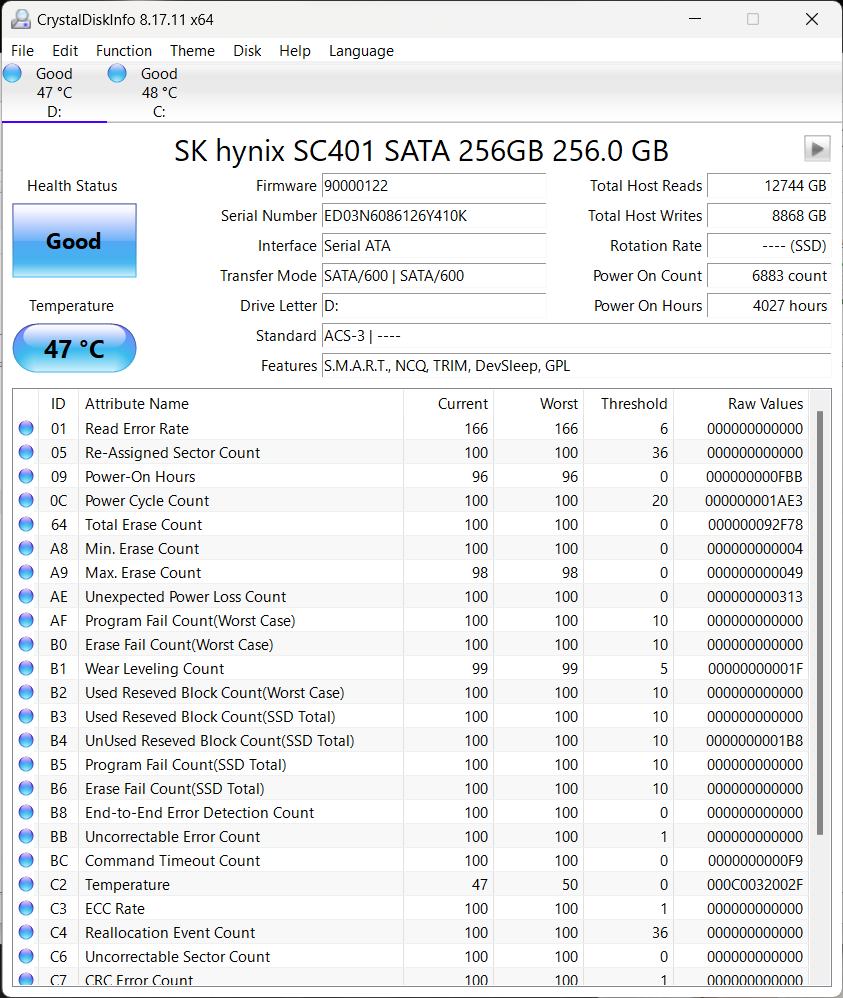Click the blue status orb above D: drive
Viewport: 843px width, 998px height.
(12, 74)
